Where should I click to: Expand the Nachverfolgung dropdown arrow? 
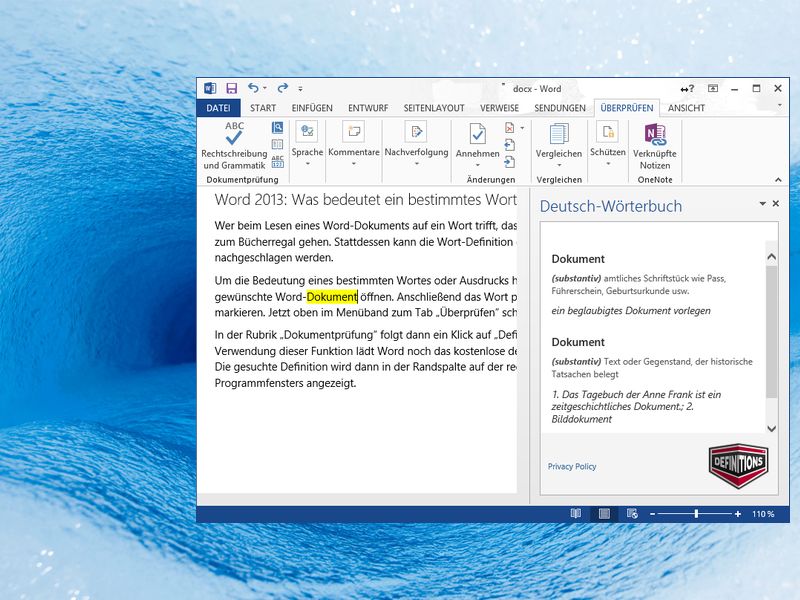click(416, 164)
